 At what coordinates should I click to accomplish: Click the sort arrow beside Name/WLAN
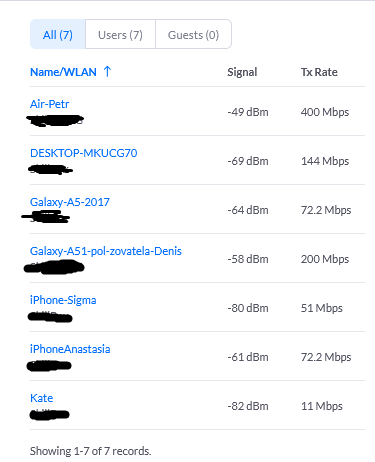(107, 71)
